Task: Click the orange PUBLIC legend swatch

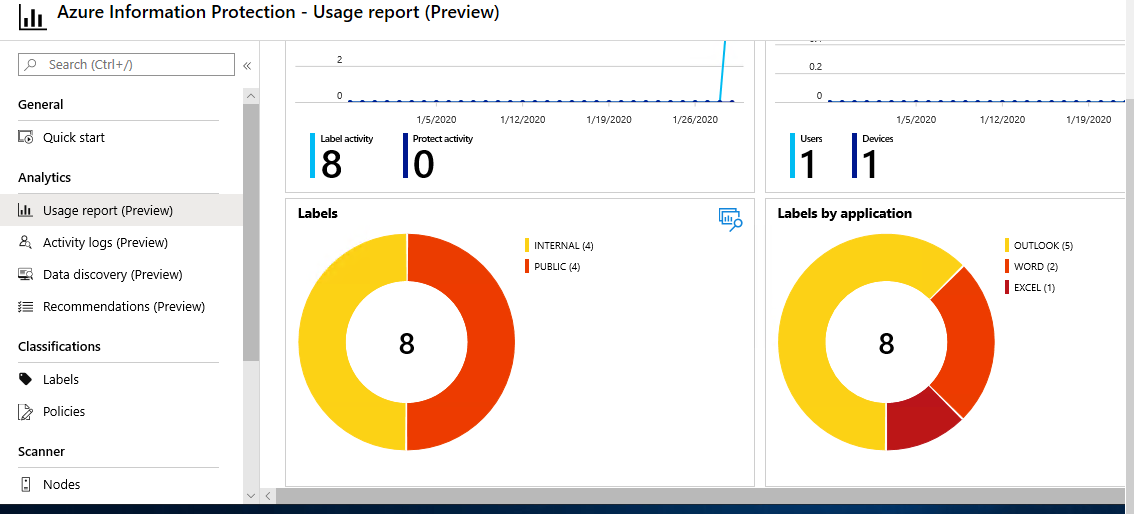Action: pos(527,267)
